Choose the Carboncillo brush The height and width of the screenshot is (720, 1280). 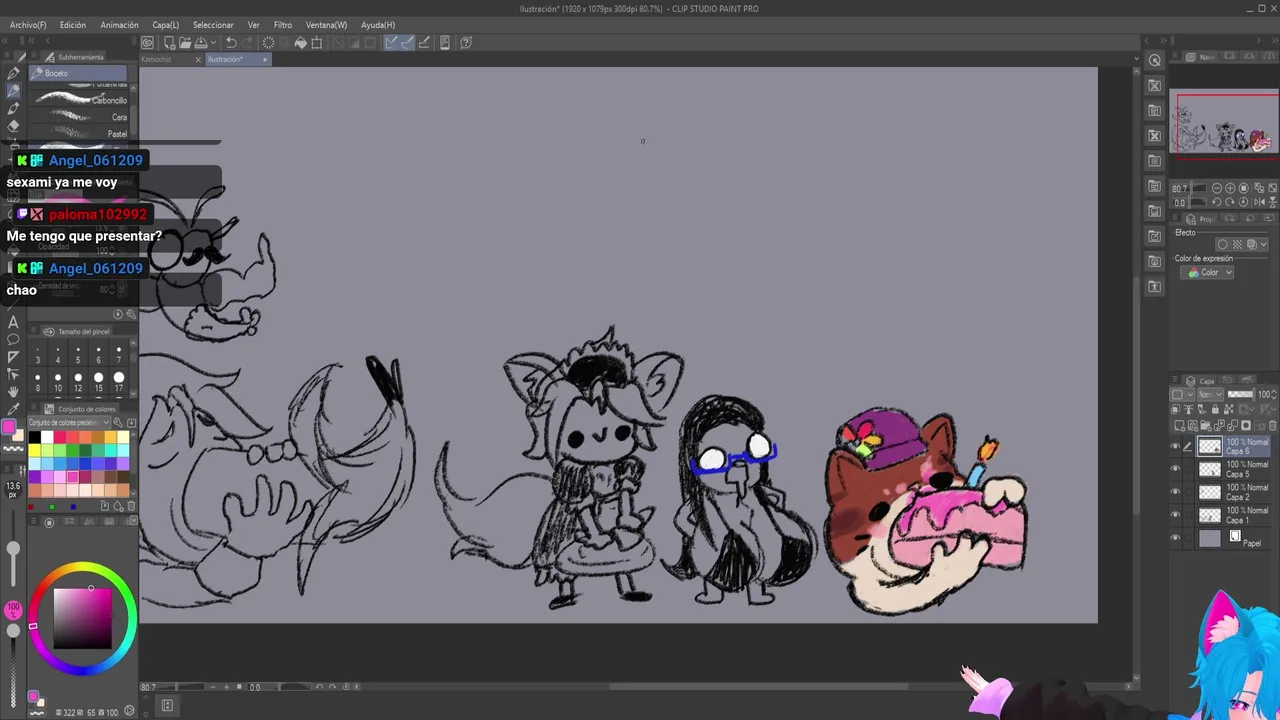[x=80, y=100]
